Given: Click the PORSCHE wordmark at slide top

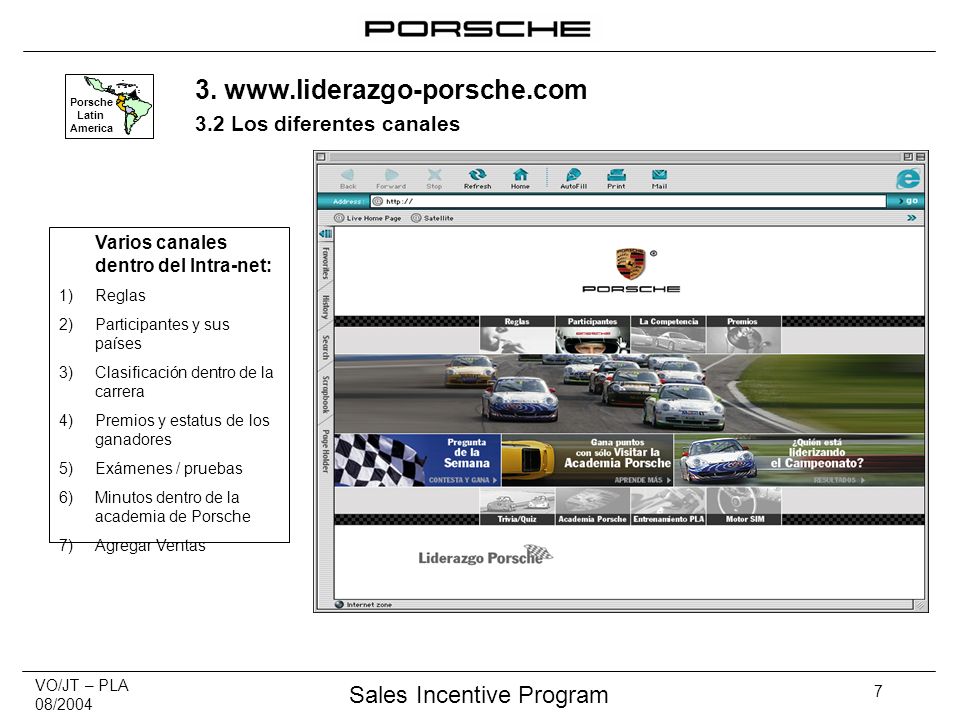Looking at the screenshot, I should click(478, 29).
